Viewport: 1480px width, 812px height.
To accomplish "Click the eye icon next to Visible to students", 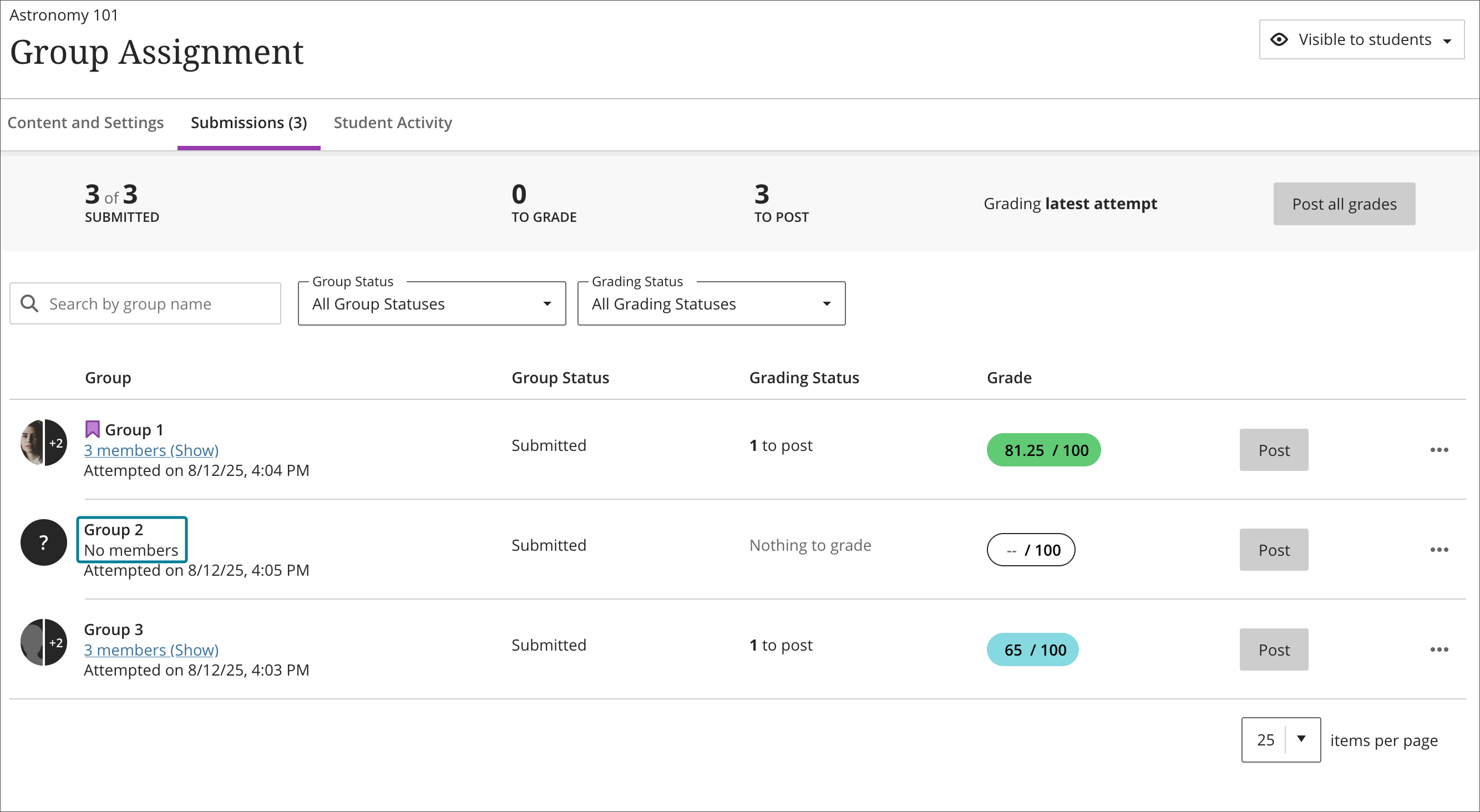I will coord(1280,39).
